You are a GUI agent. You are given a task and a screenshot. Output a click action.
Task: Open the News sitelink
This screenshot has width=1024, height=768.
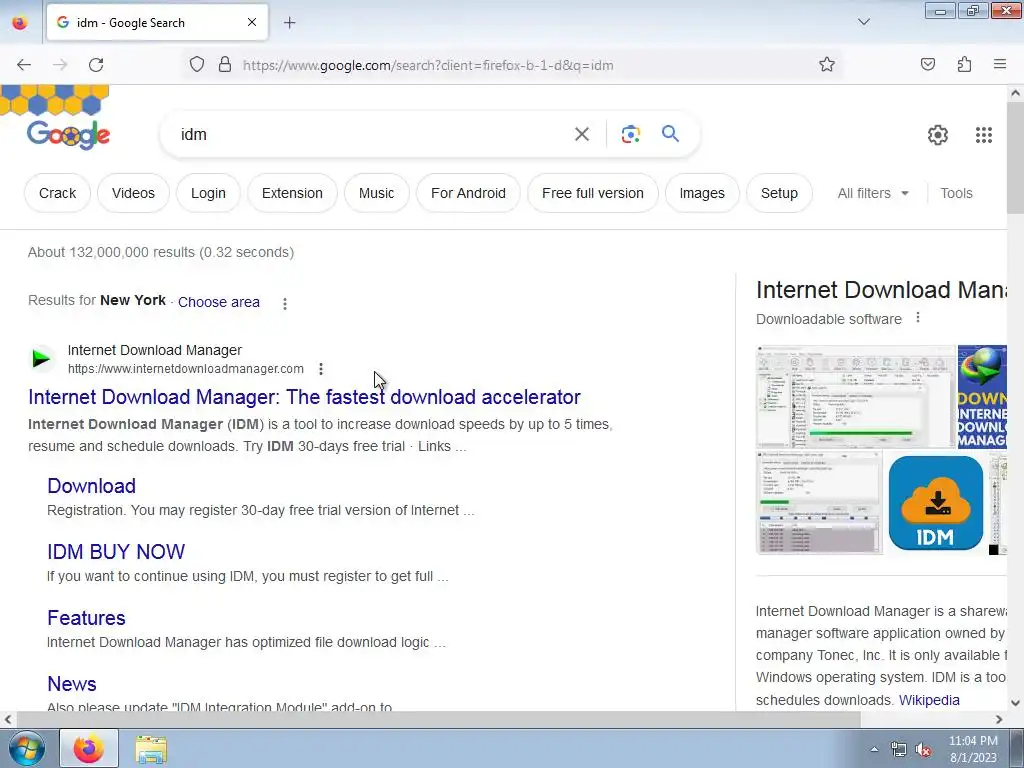(72, 684)
